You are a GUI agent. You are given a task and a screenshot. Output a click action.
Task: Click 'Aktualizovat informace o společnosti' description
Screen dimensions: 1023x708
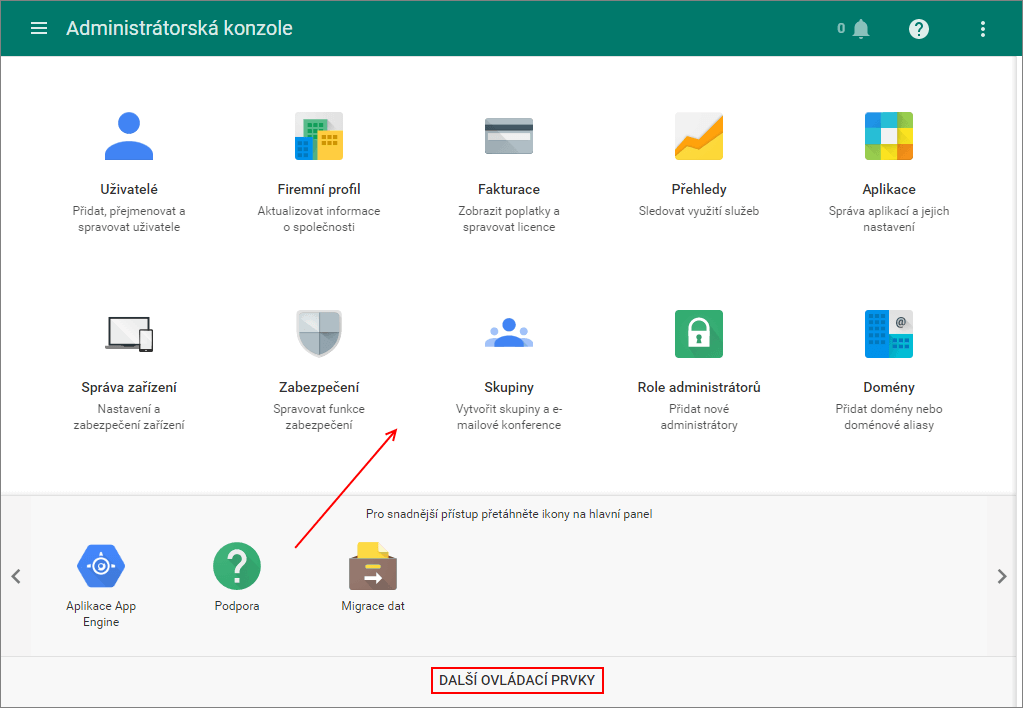319,219
